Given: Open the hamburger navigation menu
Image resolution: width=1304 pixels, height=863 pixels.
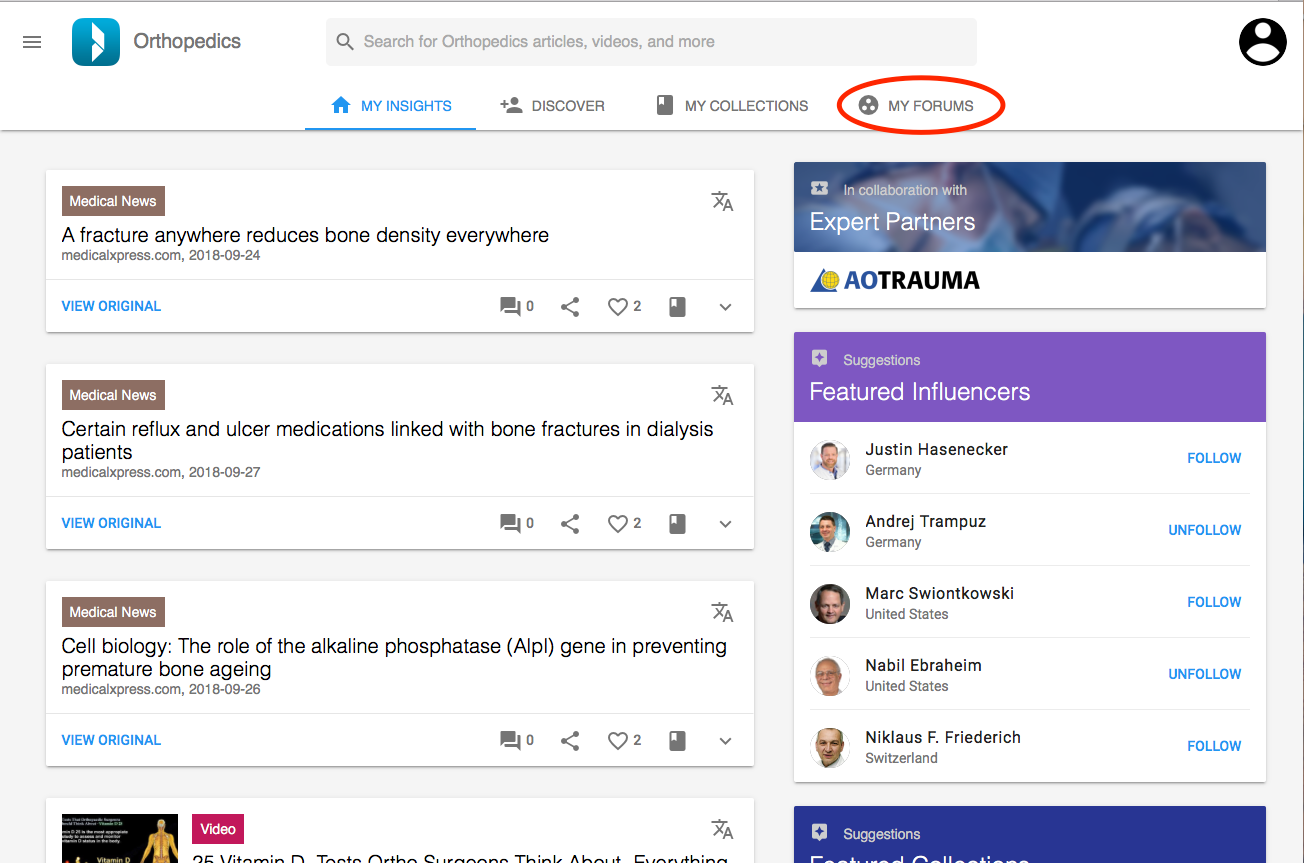Looking at the screenshot, I should pos(32,42).
